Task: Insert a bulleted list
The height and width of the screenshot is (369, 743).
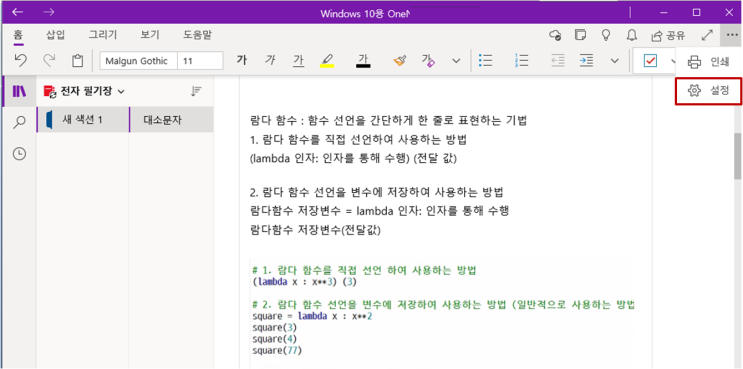Action: [x=485, y=61]
